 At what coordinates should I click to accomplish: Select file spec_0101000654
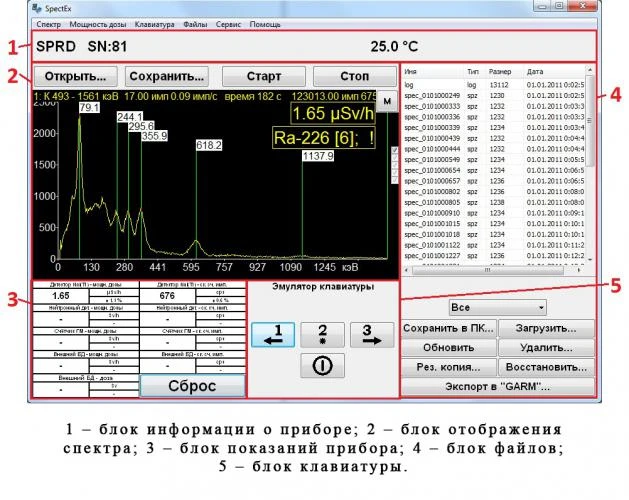click(494, 171)
